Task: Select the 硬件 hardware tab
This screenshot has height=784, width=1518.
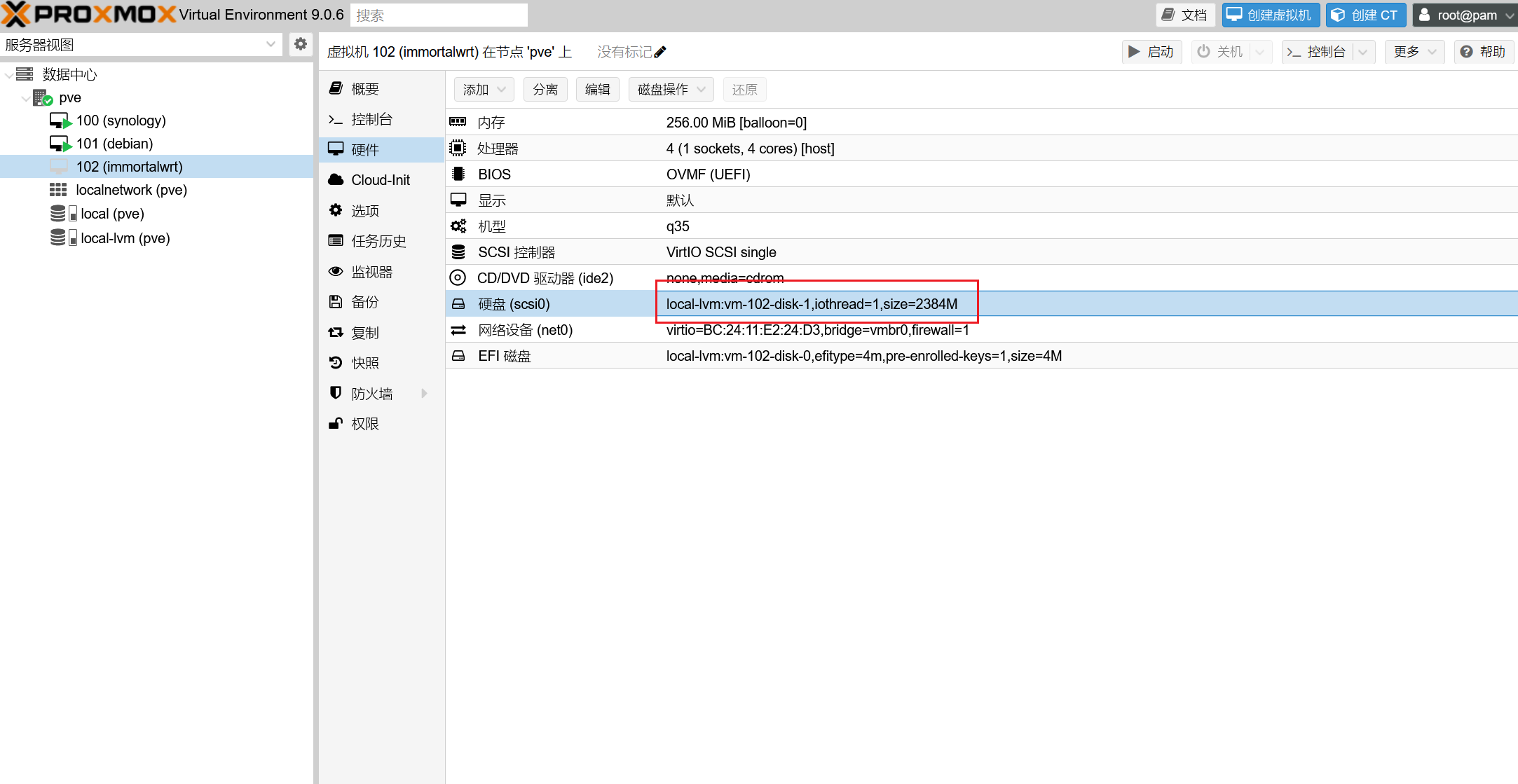Action: point(381,149)
